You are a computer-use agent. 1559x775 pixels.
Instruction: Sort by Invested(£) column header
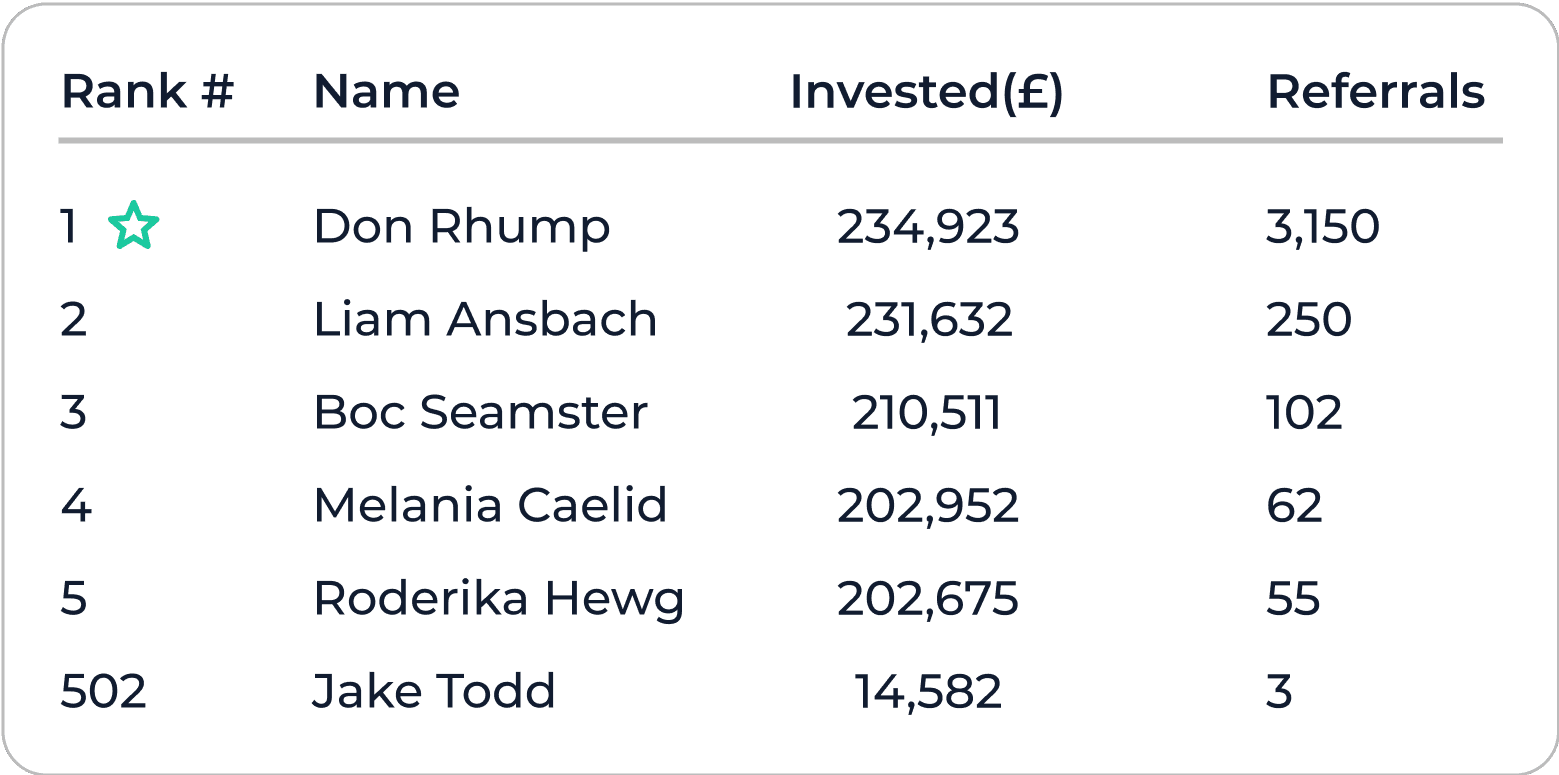click(x=927, y=92)
